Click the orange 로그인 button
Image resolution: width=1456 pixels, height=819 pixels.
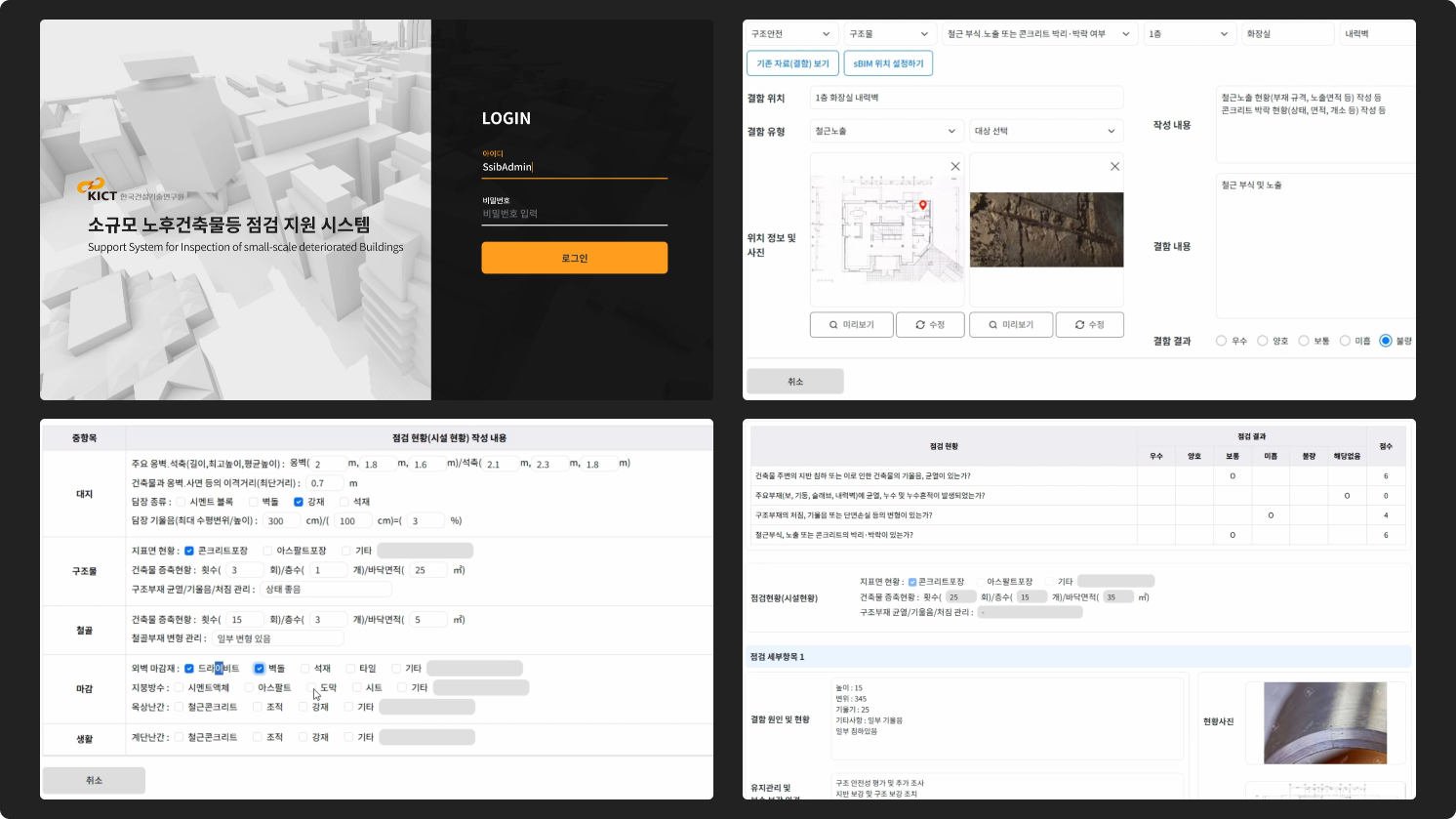coord(574,258)
